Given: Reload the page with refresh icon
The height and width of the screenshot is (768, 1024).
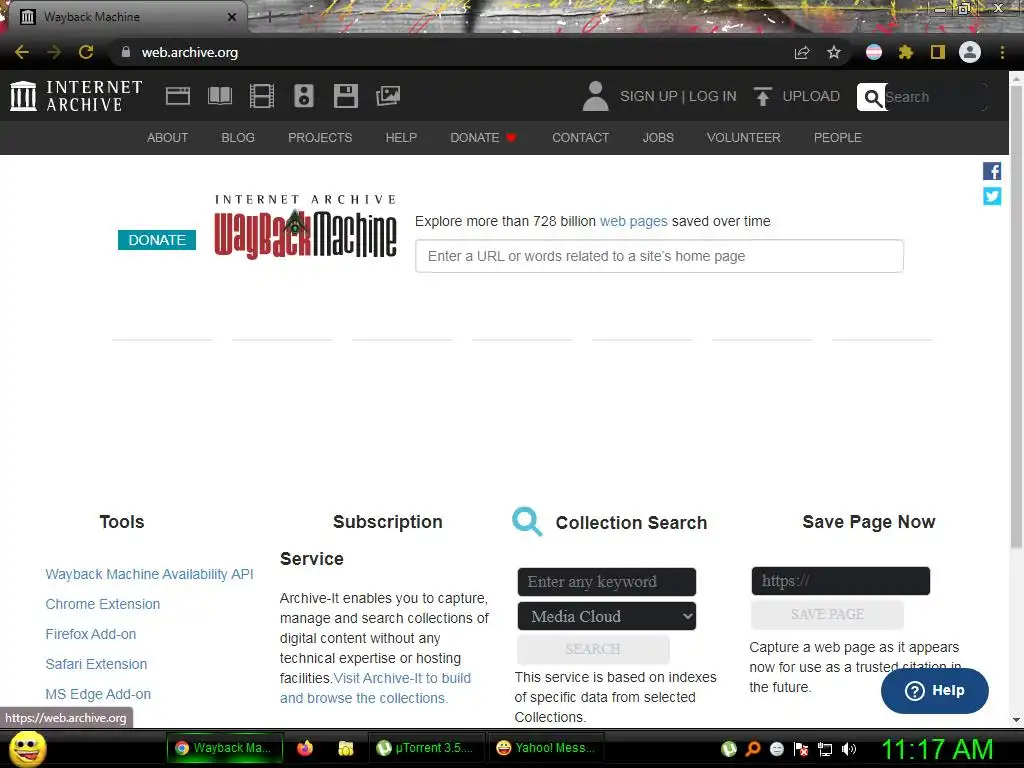Looking at the screenshot, I should pos(86,52).
